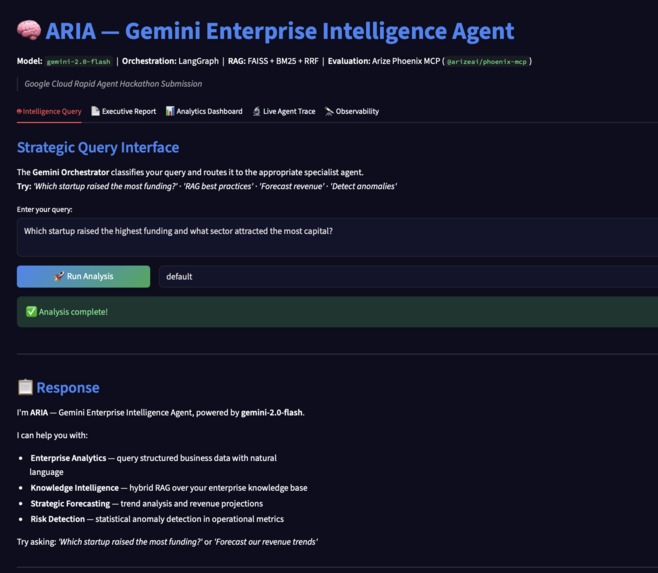Click the green checkmark in Analysis complete
The height and width of the screenshot is (573, 658).
pyautogui.click(x=31, y=311)
